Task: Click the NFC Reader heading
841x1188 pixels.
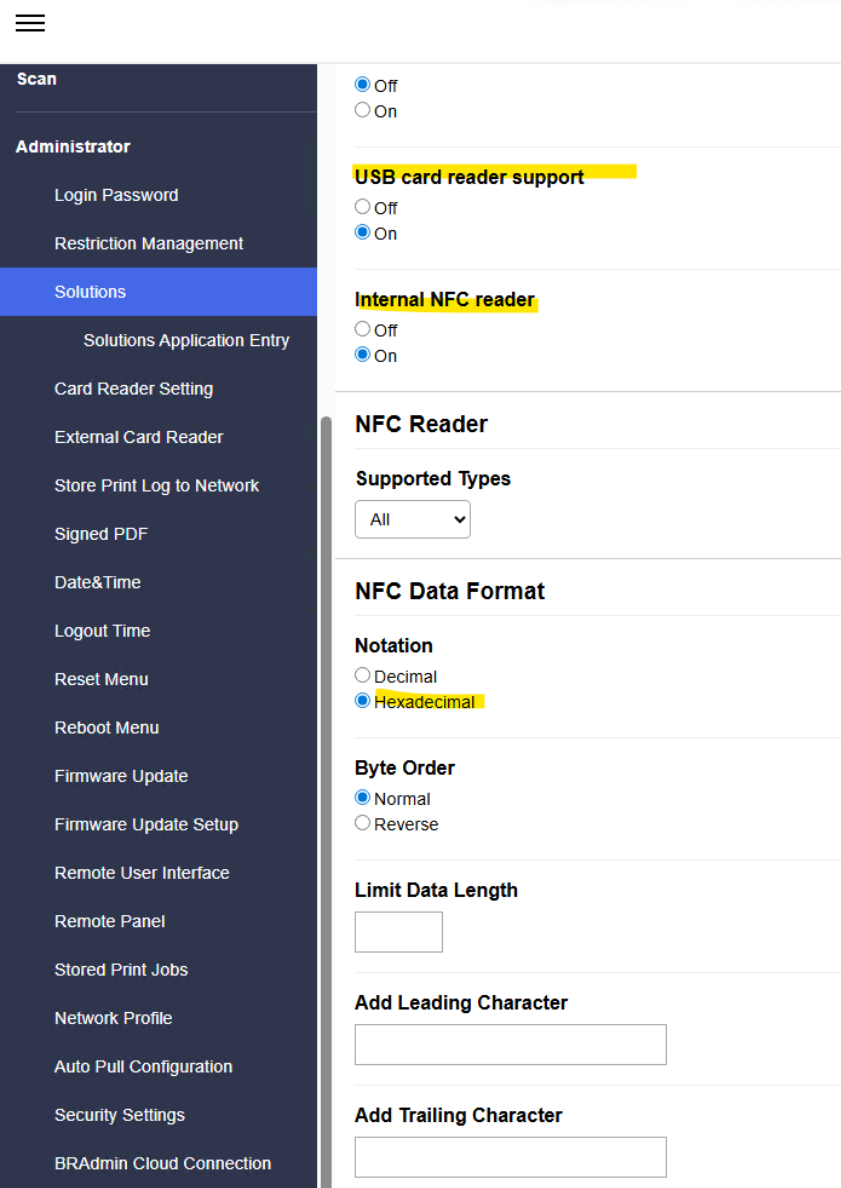Action: point(421,424)
